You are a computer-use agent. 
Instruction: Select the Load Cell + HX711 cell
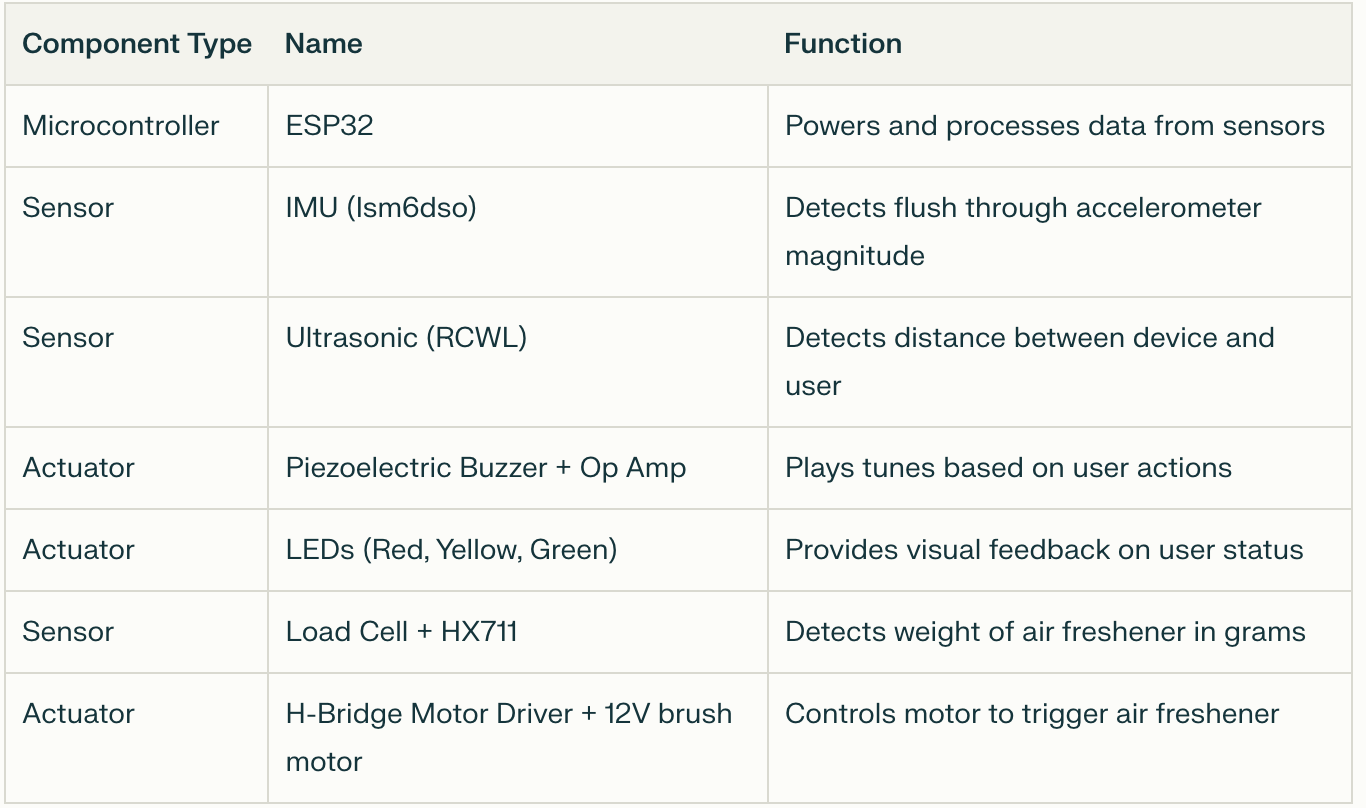point(402,632)
